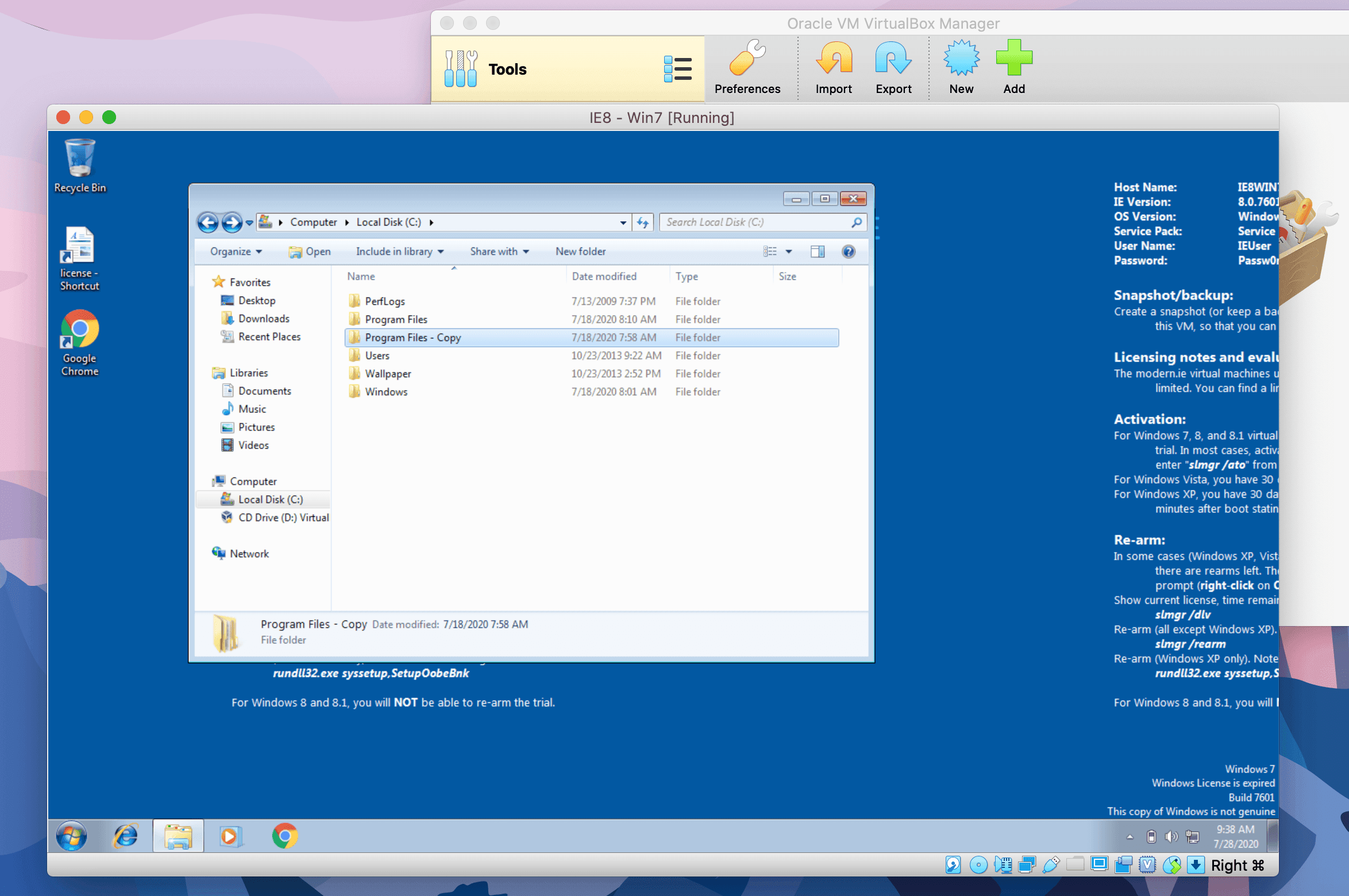Click the CPU virtualization indicator in VM status bar

[1147, 864]
